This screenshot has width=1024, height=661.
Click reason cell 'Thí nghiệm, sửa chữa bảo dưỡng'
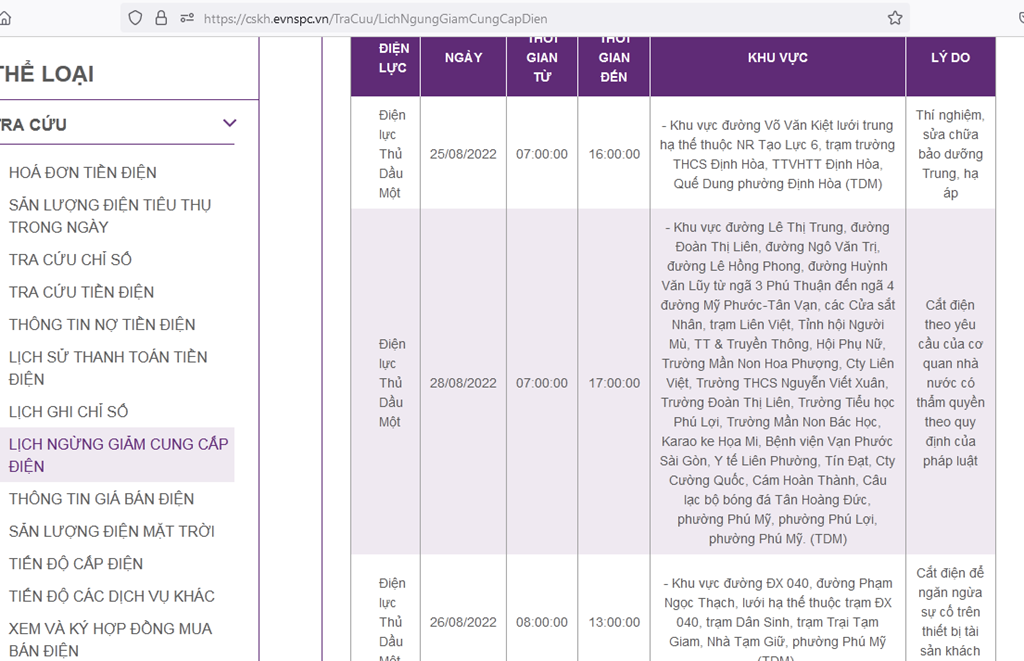950,154
